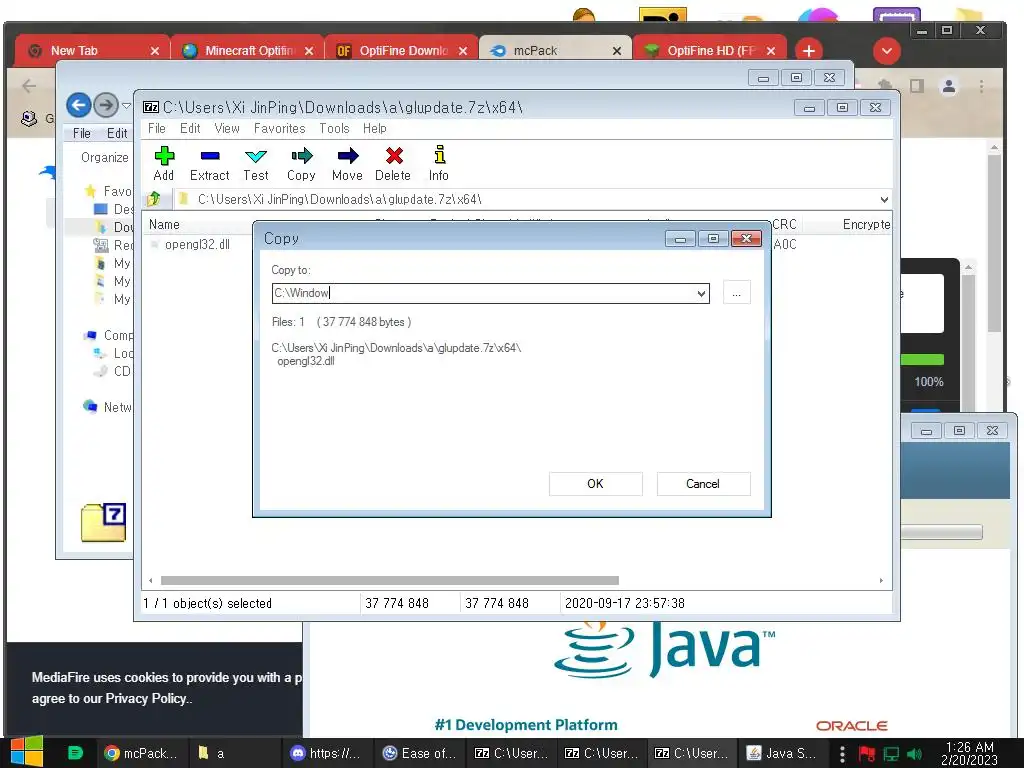Select Computer in Explorer sidebar
The width and height of the screenshot is (1024, 768).
108,335
